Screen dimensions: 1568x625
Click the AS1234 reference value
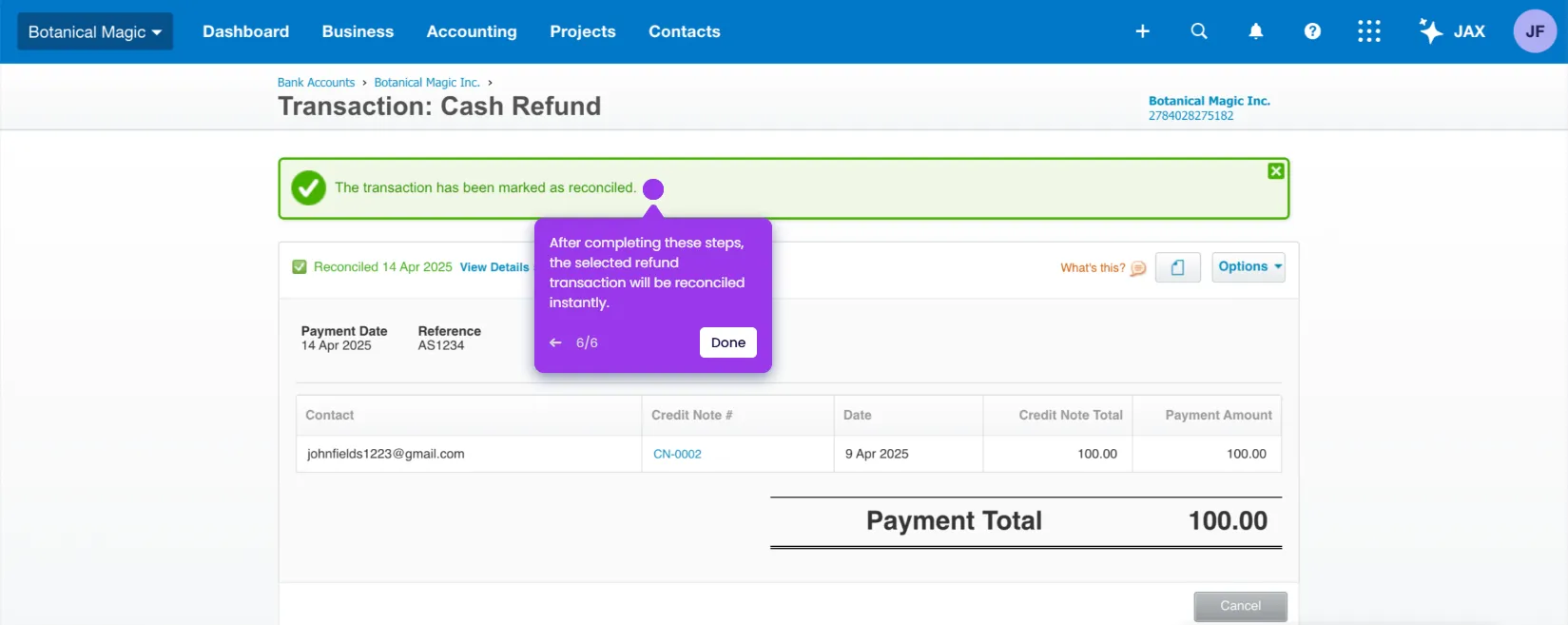tap(441, 345)
